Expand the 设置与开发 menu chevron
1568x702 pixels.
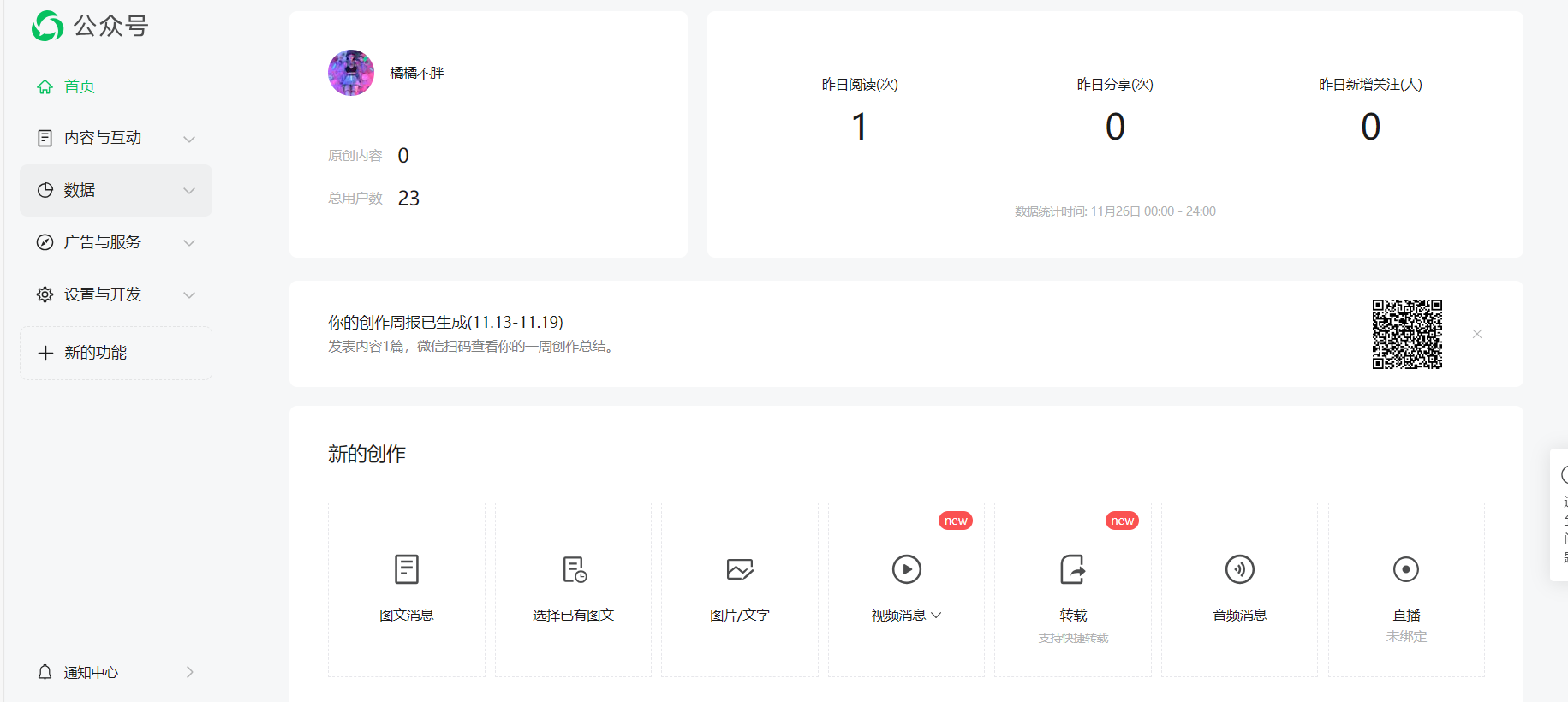point(189,295)
